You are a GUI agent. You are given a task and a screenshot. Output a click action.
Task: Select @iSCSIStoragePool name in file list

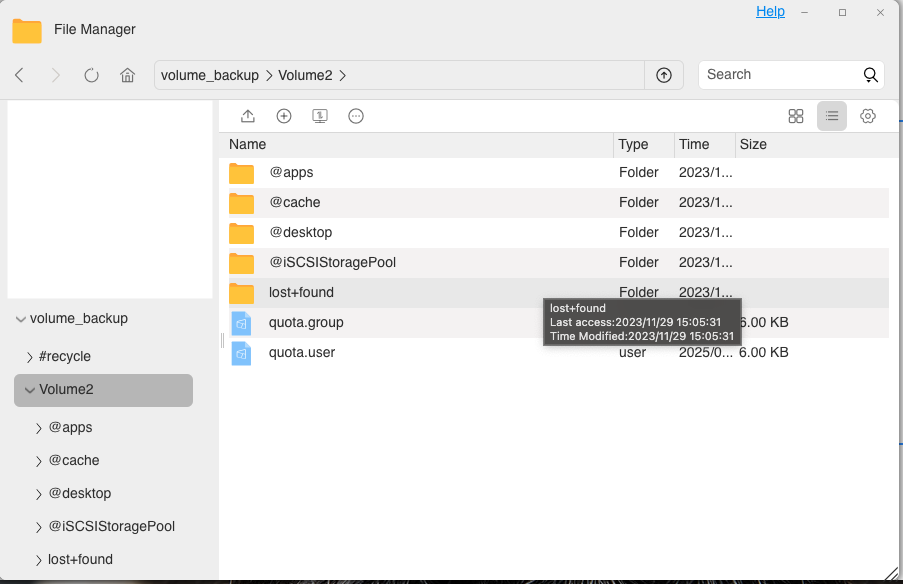pos(332,262)
